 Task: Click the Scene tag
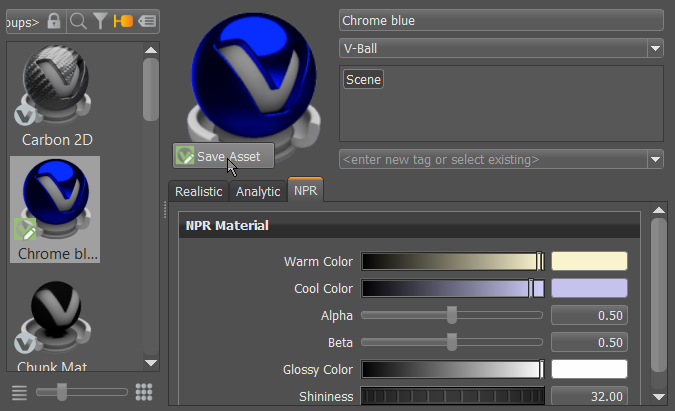coord(363,80)
